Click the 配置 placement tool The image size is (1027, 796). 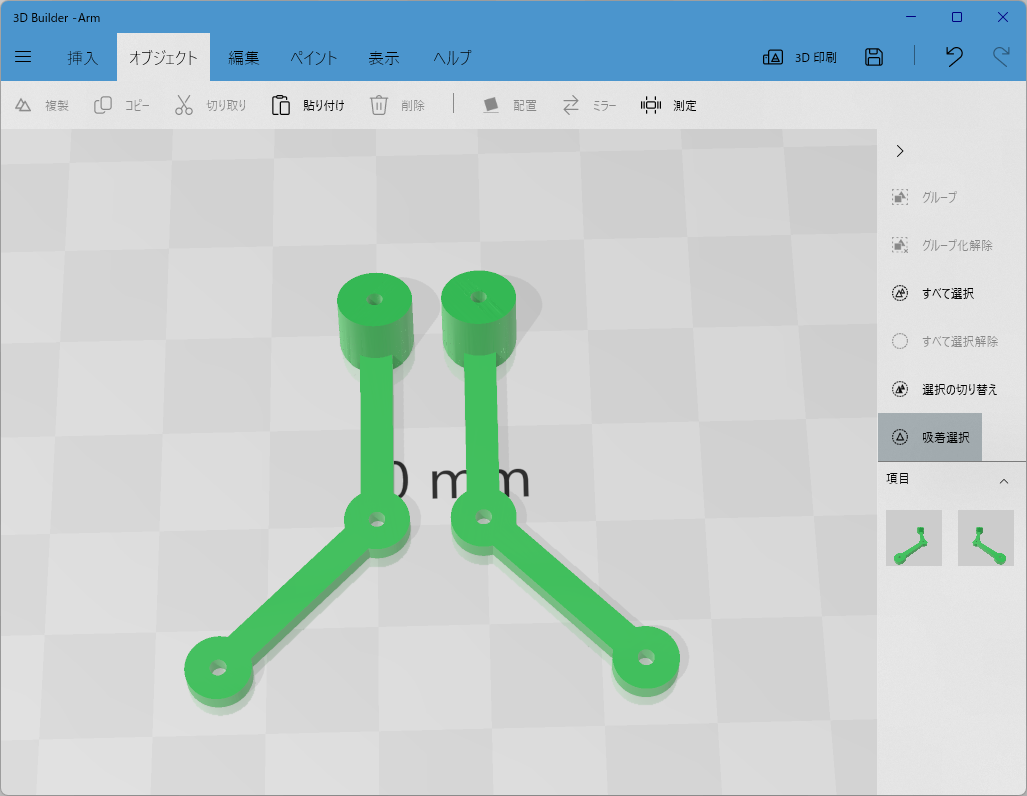(x=510, y=105)
